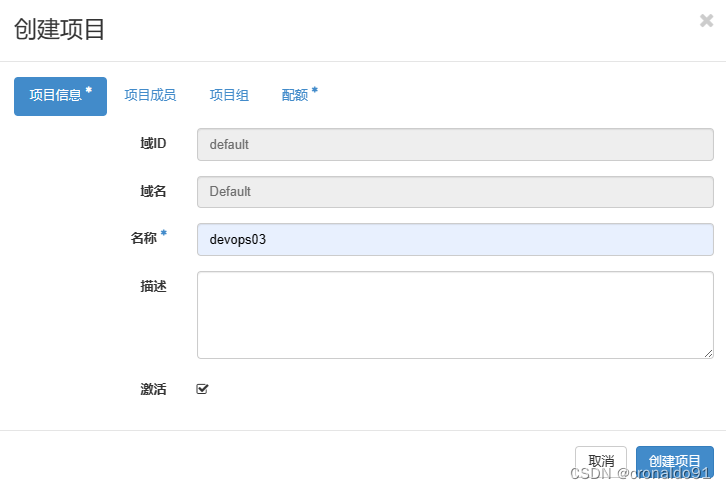Image resolution: width=726 pixels, height=489 pixels.
Task: Click the 域ID label
Action: point(153,144)
